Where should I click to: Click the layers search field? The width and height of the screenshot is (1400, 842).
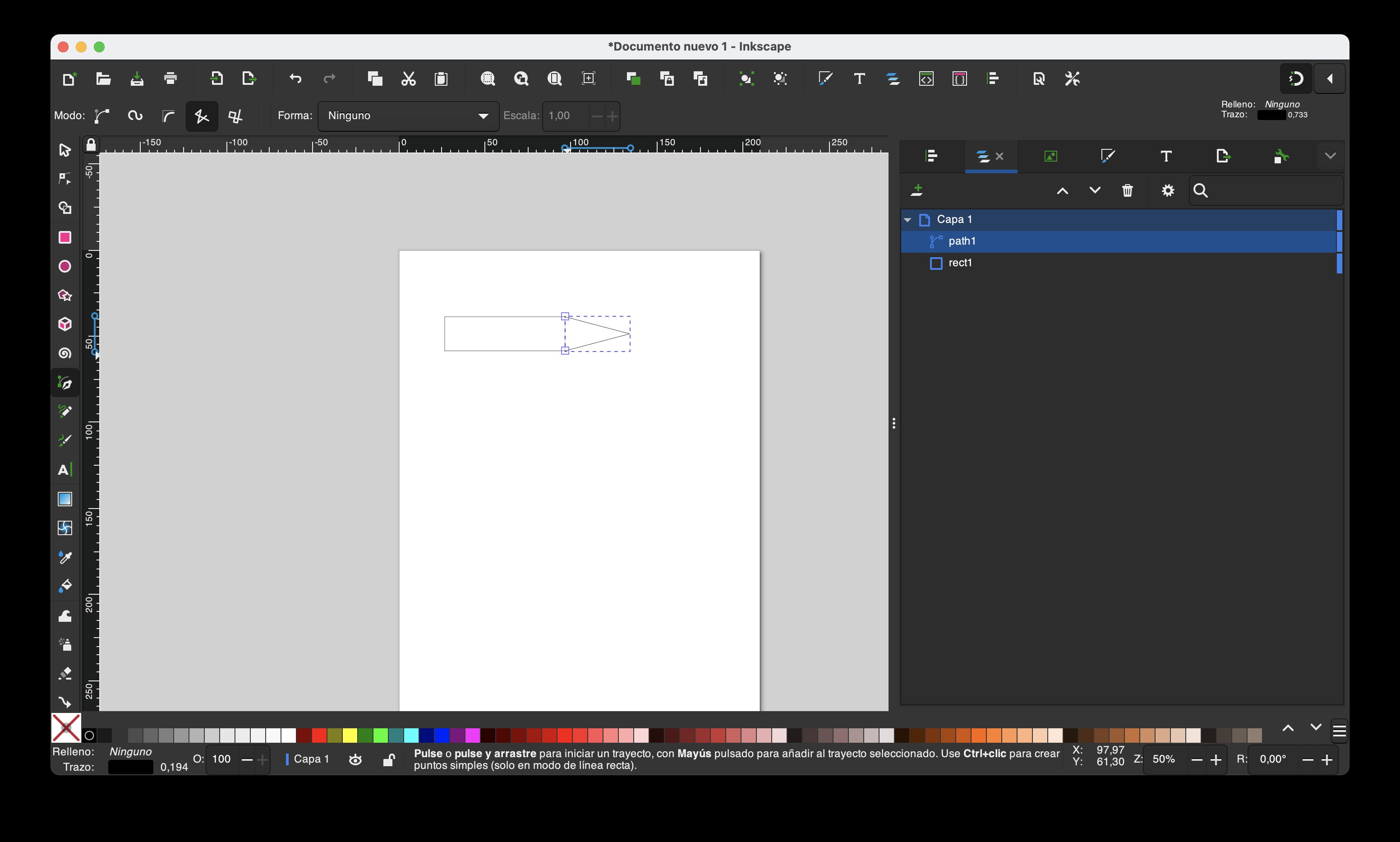tap(1266, 190)
